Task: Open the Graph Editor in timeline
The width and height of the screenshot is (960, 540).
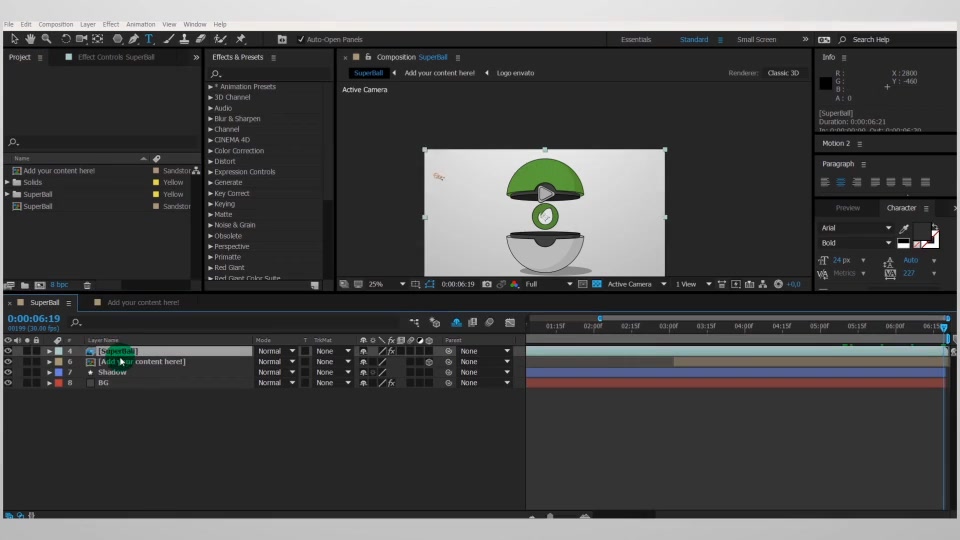Action: pyautogui.click(x=509, y=323)
